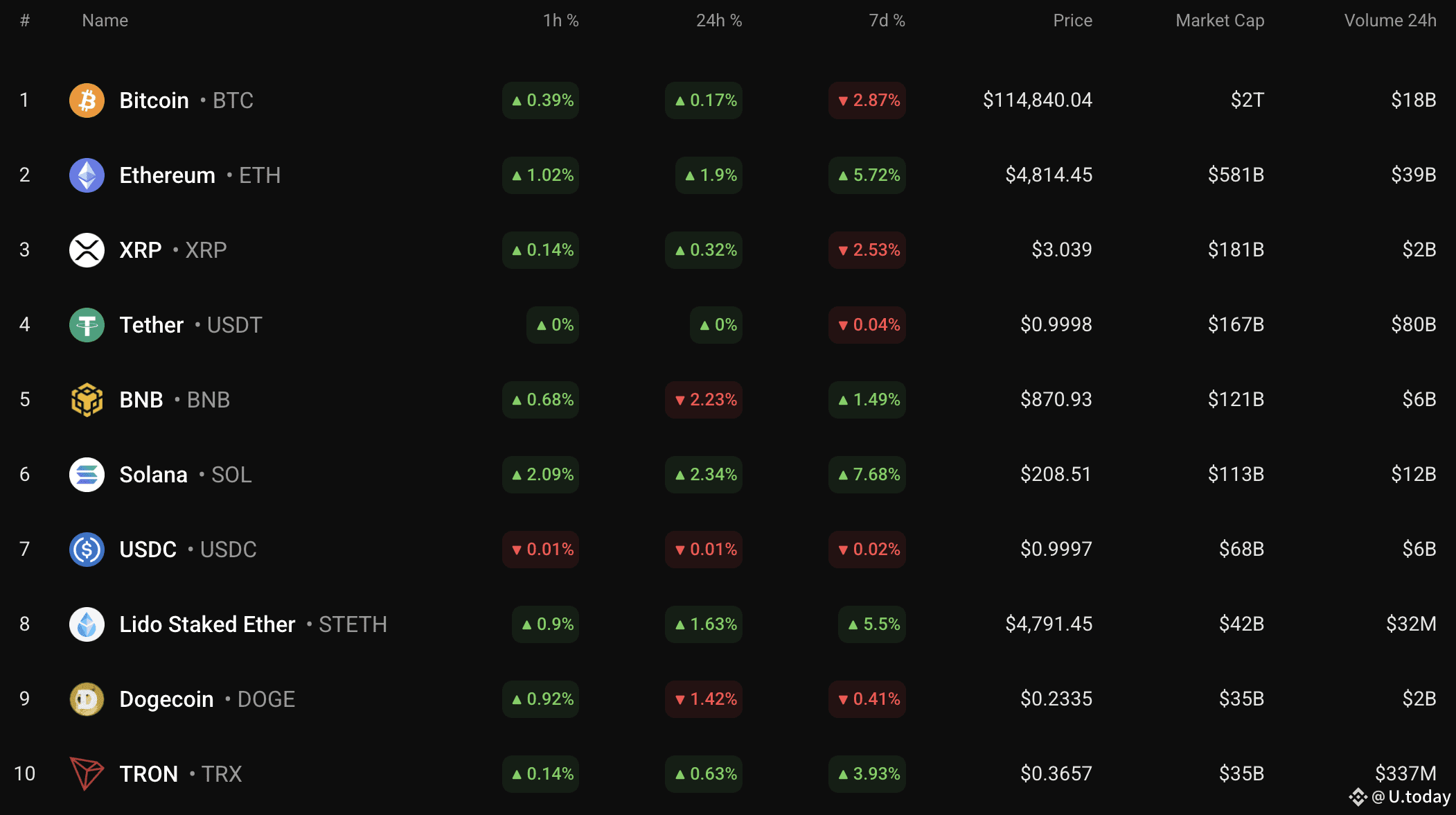The height and width of the screenshot is (815, 1456).
Task: Click the Dogecoin logo icon
Action: (87, 699)
